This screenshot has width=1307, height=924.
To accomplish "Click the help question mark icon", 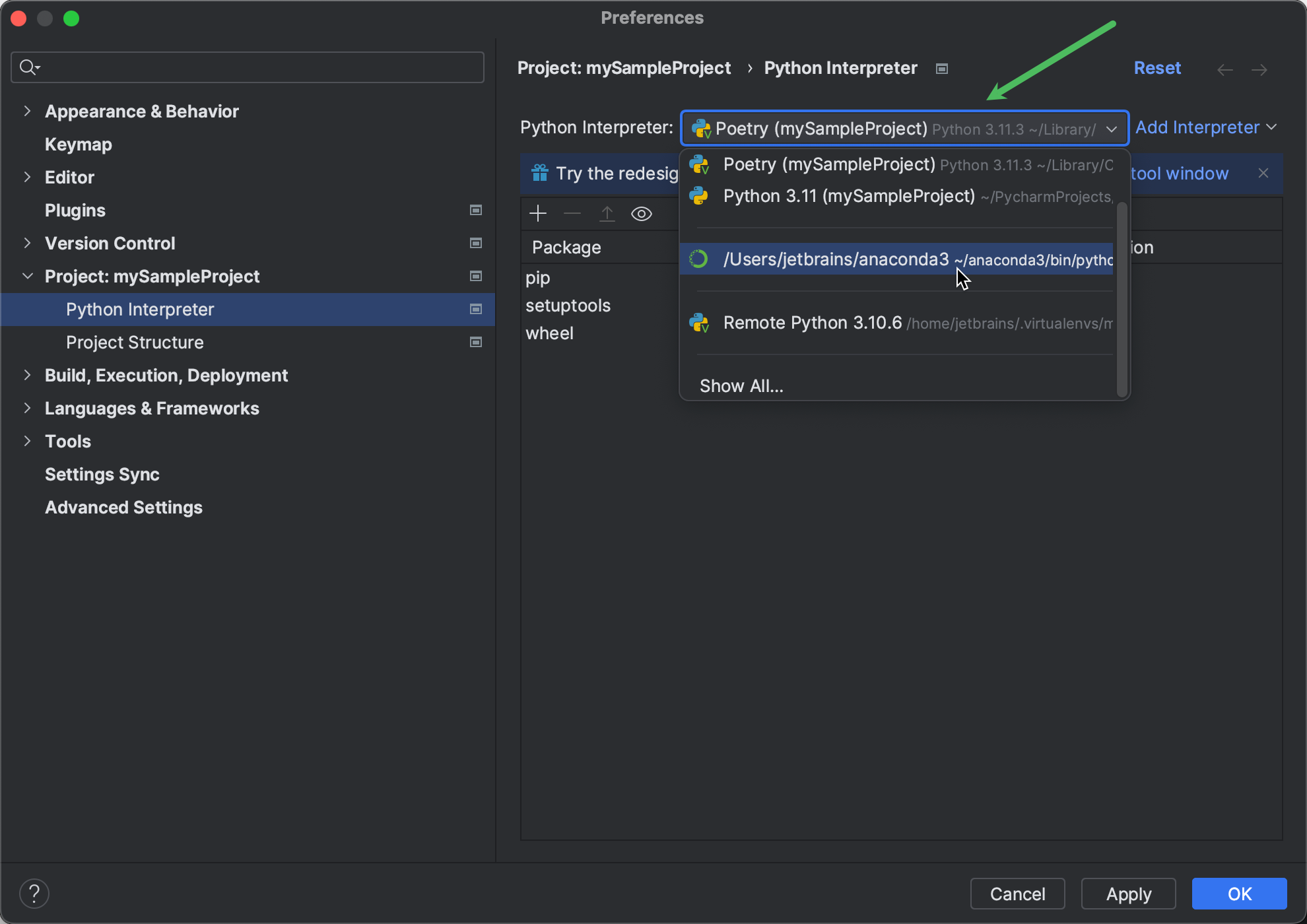I will pyautogui.click(x=34, y=893).
